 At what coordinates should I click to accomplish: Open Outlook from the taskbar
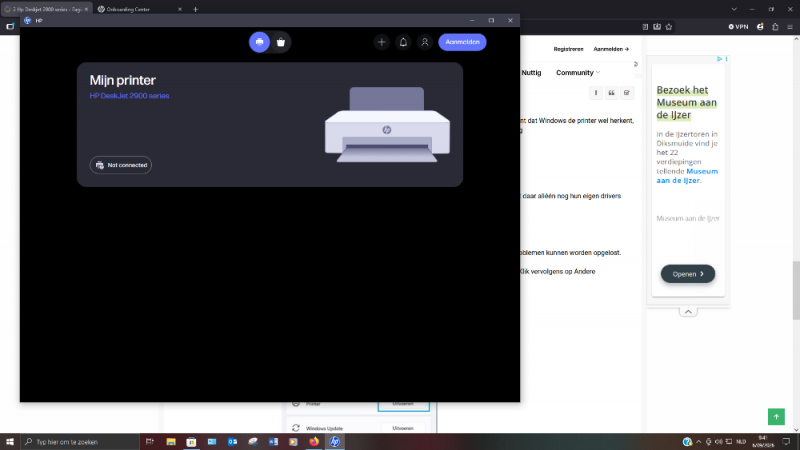[x=232, y=442]
